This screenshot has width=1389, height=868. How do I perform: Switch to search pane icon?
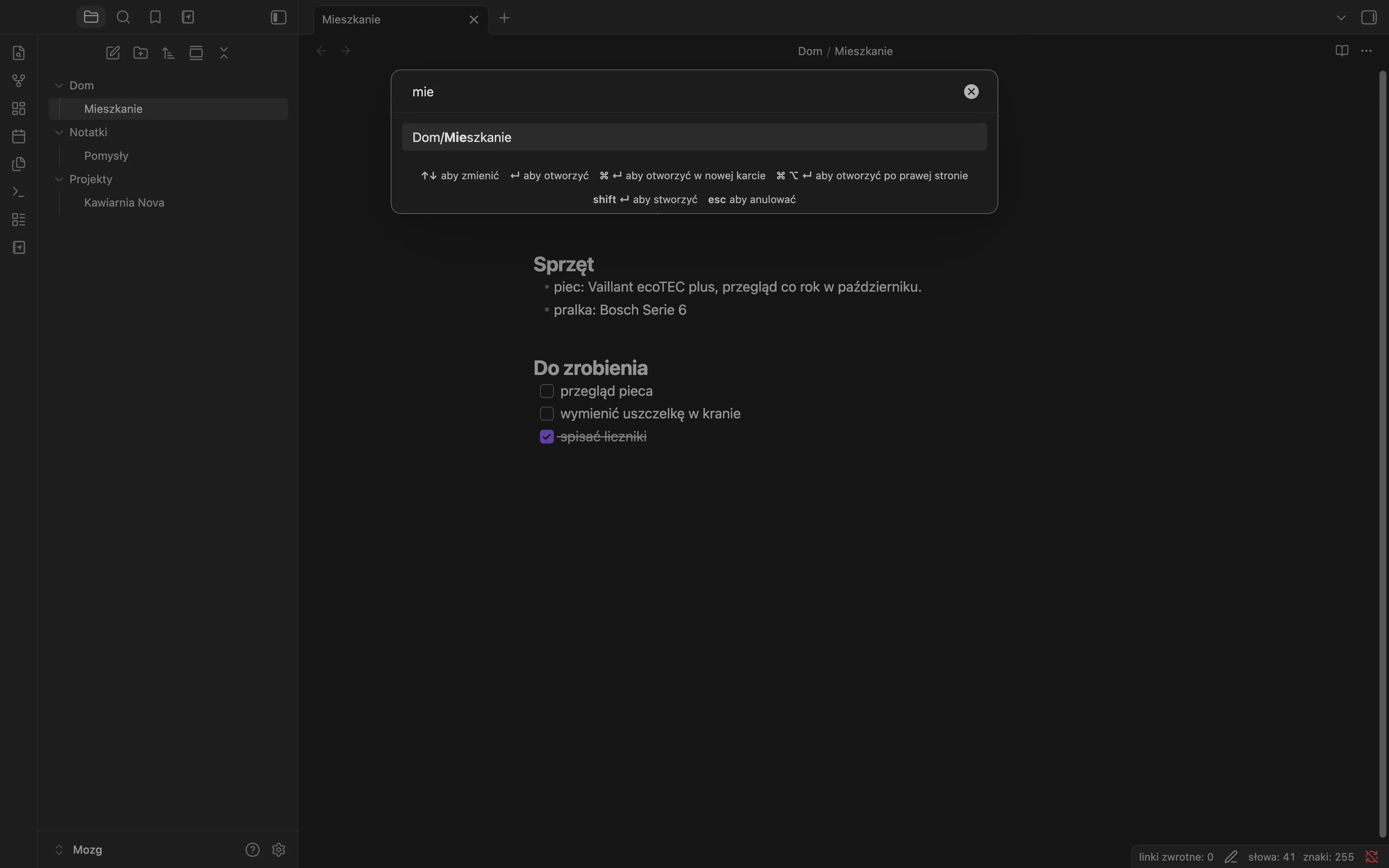[x=123, y=17]
